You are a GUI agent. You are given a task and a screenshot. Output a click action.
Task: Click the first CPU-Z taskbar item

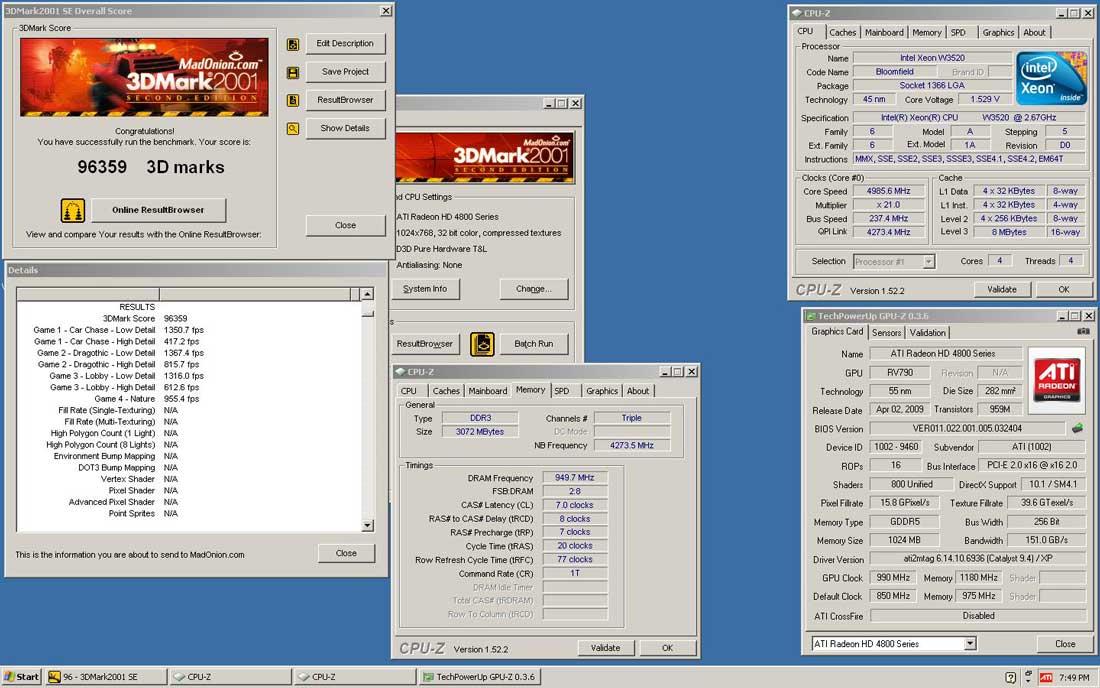click(x=231, y=677)
